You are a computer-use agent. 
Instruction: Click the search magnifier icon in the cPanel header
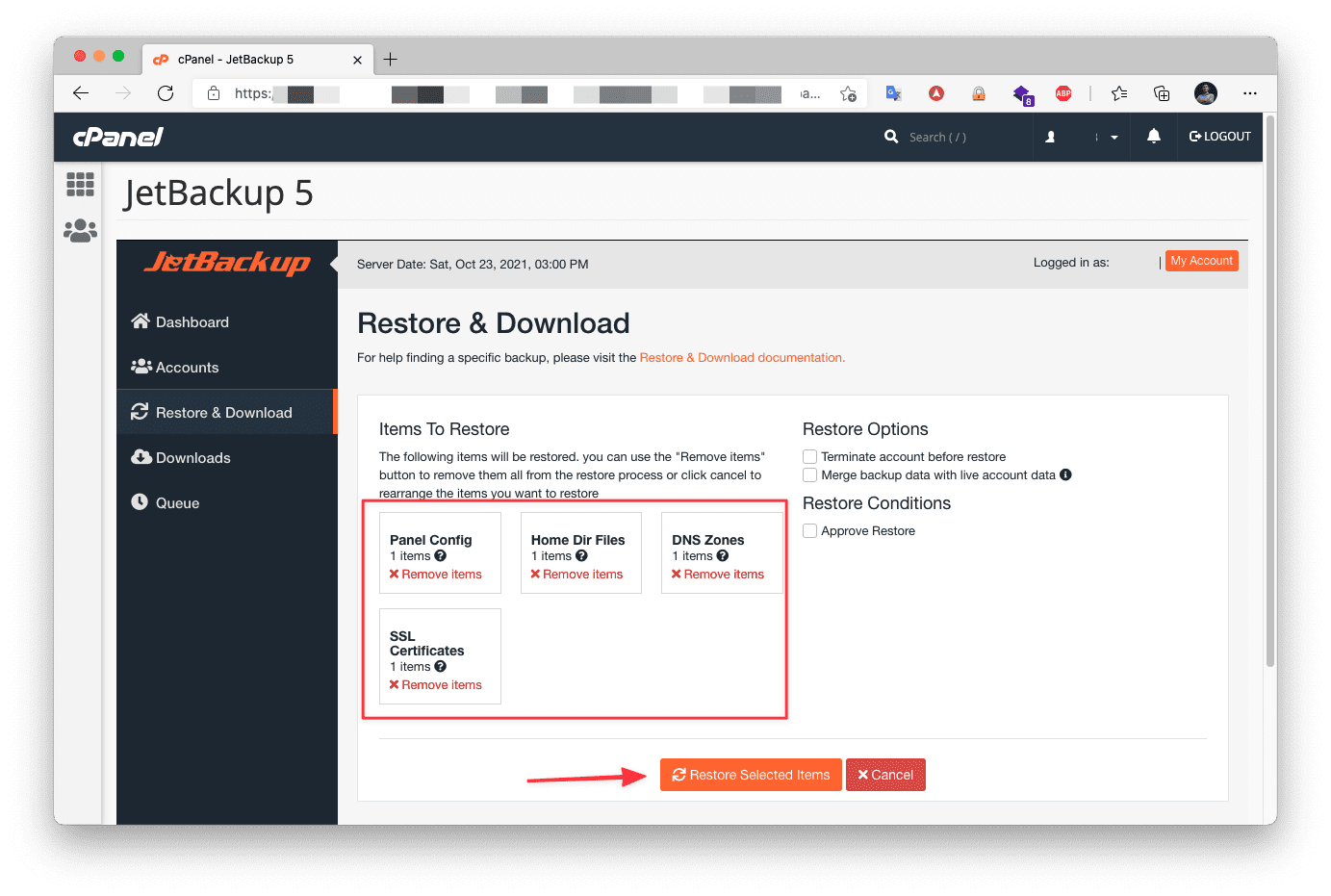click(890, 136)
